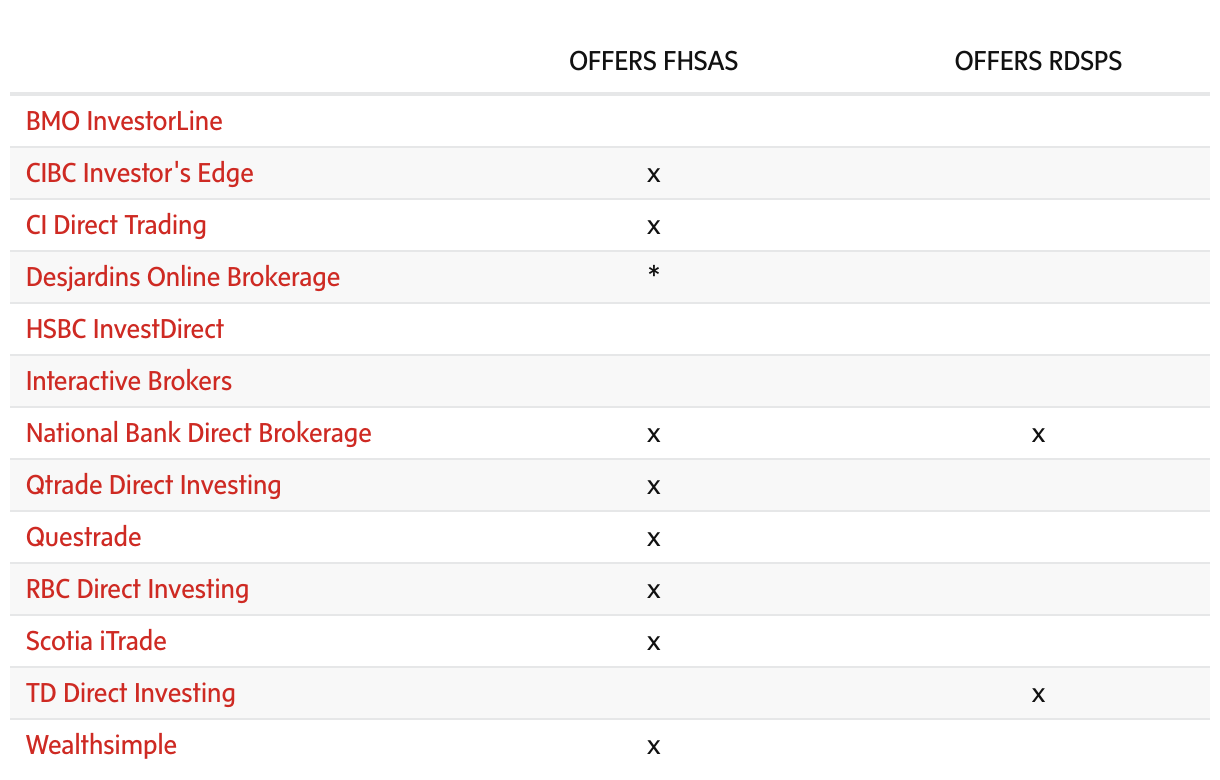
Task: Click the asterisk in Desjardins FHSA cell
Action: (x=653, y=272)
